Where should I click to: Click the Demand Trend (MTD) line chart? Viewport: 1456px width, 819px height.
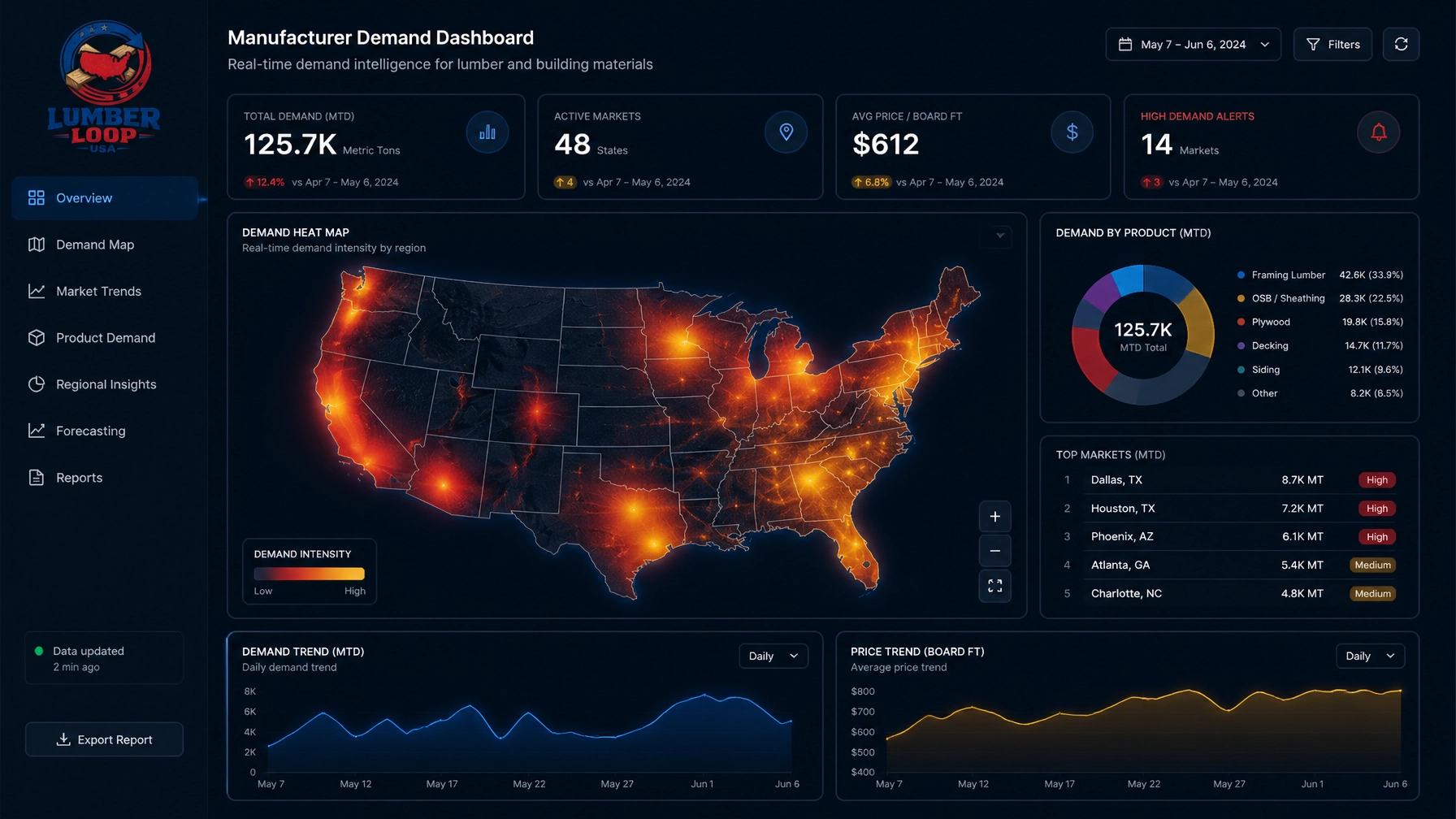(x=530, y=733)
